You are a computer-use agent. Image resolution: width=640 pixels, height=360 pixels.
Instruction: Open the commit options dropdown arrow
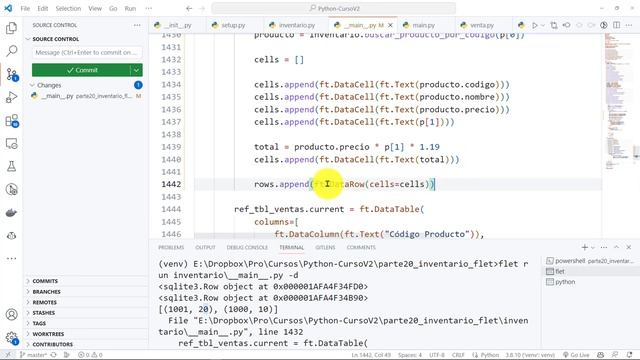[x=136, y=70]
